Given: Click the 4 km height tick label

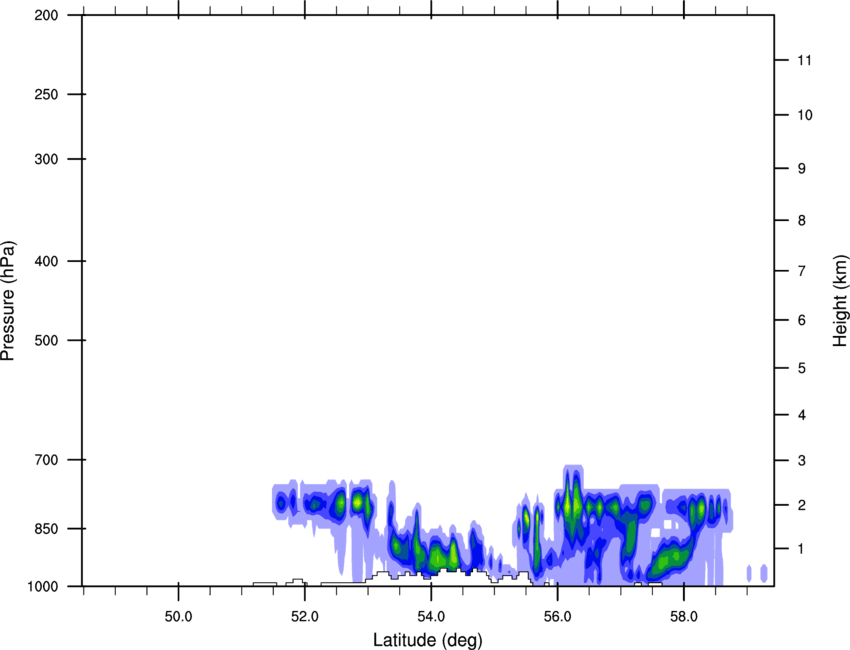Looking at the screenshot, I should 799,415.
